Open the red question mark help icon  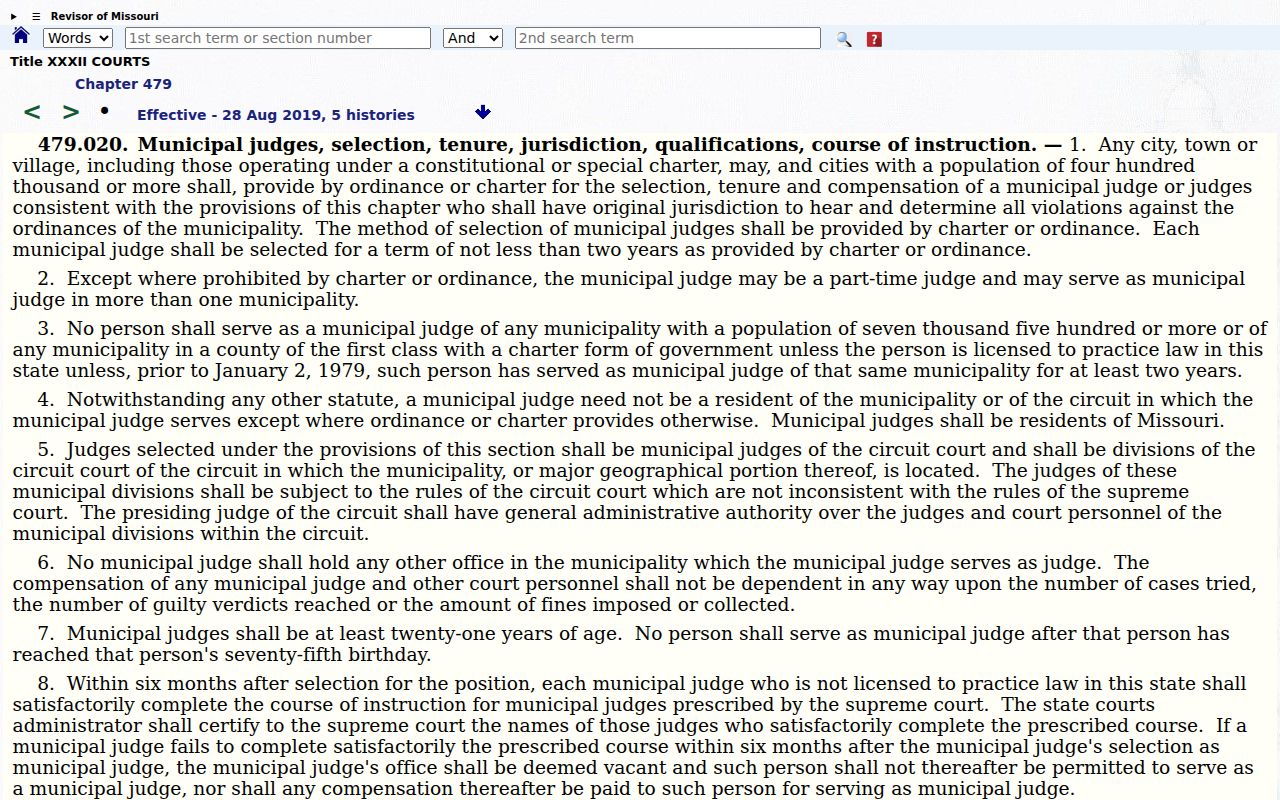click(x=874, y=39)
